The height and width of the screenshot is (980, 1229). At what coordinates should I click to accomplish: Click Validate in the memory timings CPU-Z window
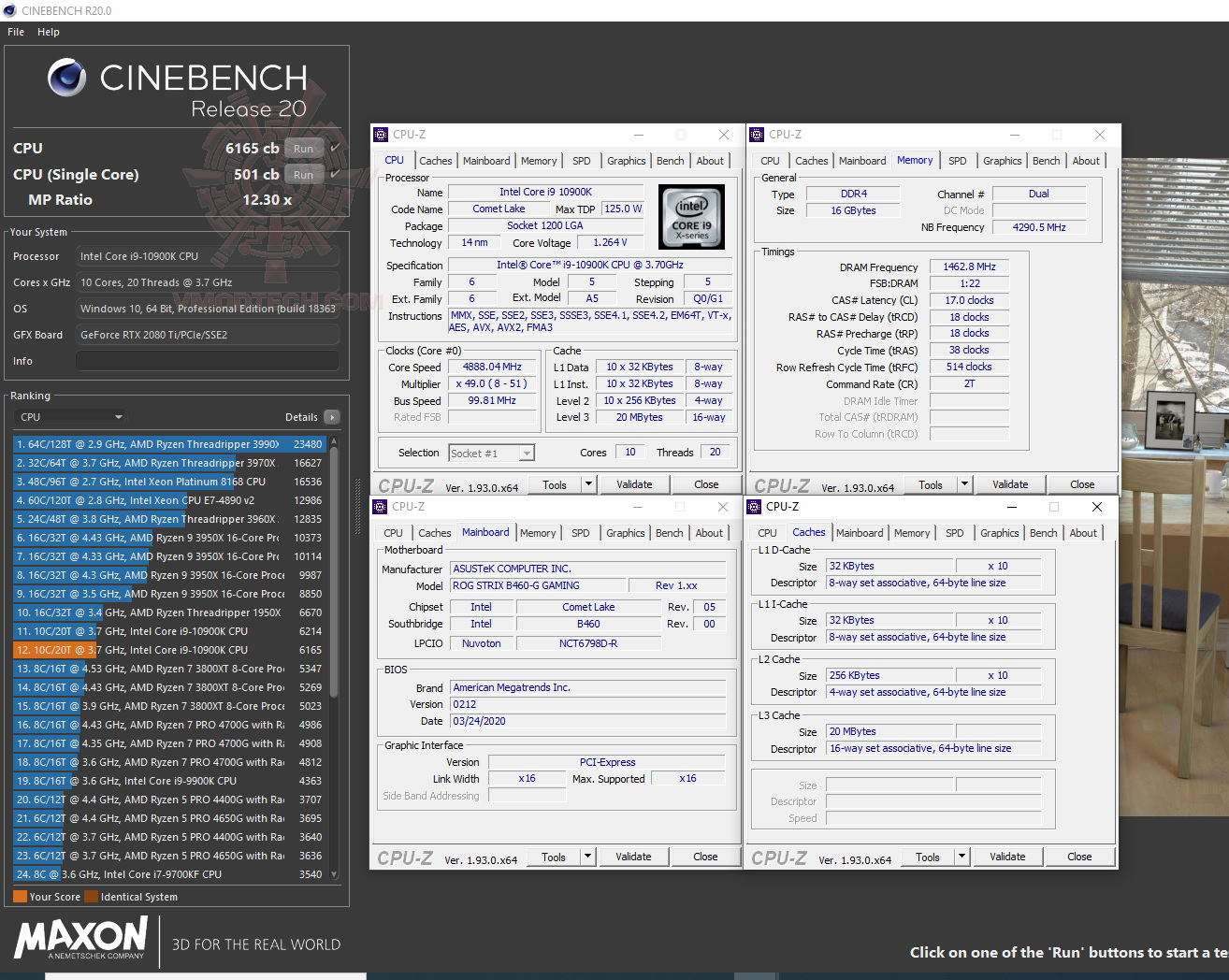pyautogui.click(x=1010, y=484)
